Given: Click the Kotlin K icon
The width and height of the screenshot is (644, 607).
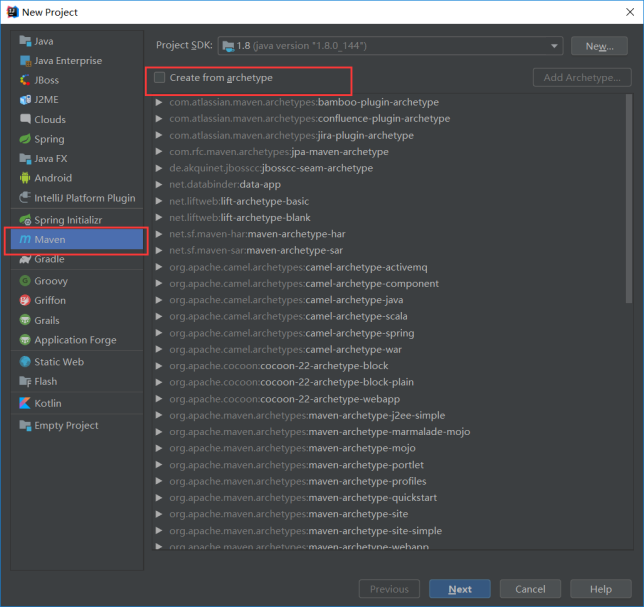Looking at the screenshot, I should 25,403.
